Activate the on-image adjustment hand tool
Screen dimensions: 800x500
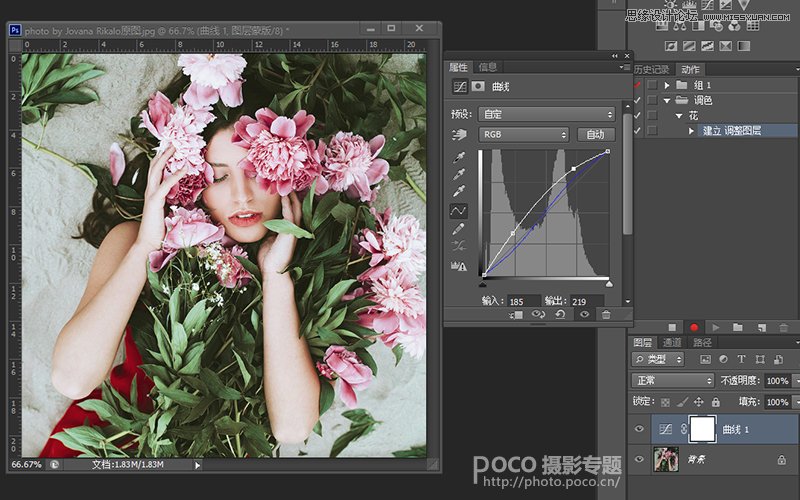click(459, 134)
